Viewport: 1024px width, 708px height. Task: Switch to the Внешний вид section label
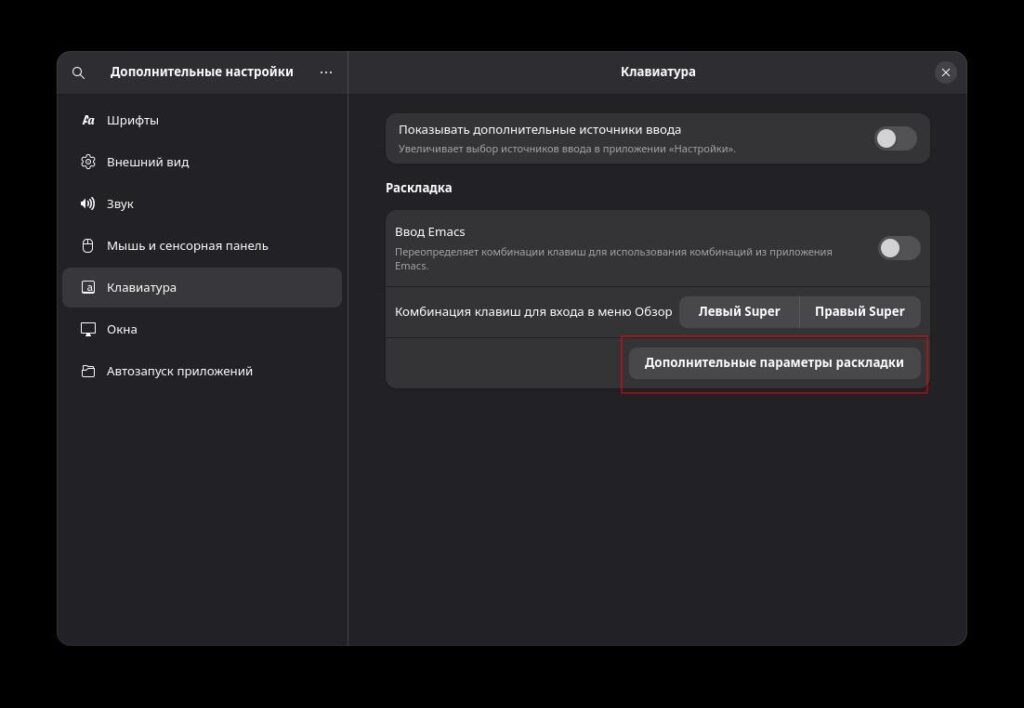click(x=148, y=162)
